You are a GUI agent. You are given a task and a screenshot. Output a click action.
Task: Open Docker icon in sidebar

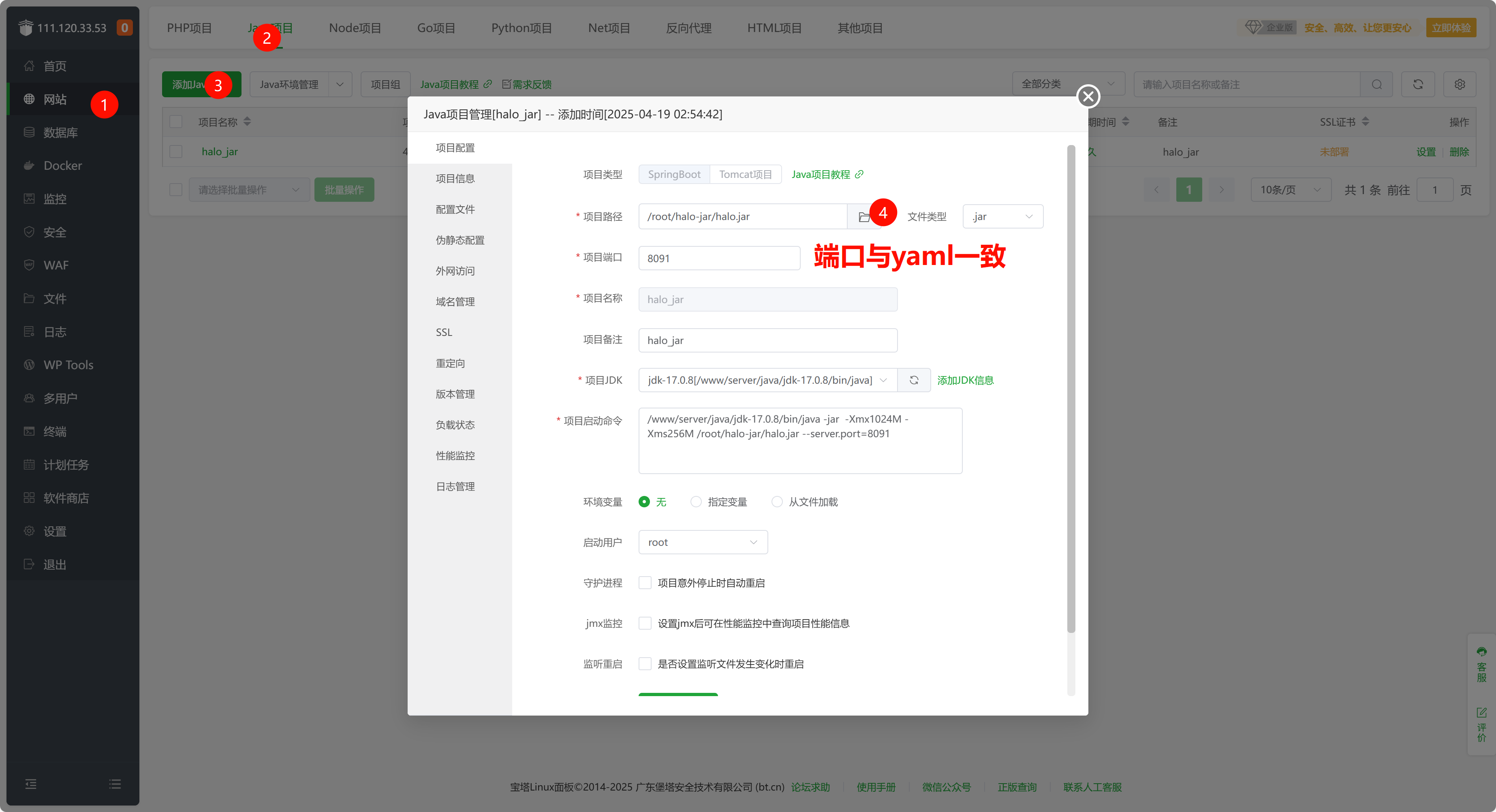[29, 166]
